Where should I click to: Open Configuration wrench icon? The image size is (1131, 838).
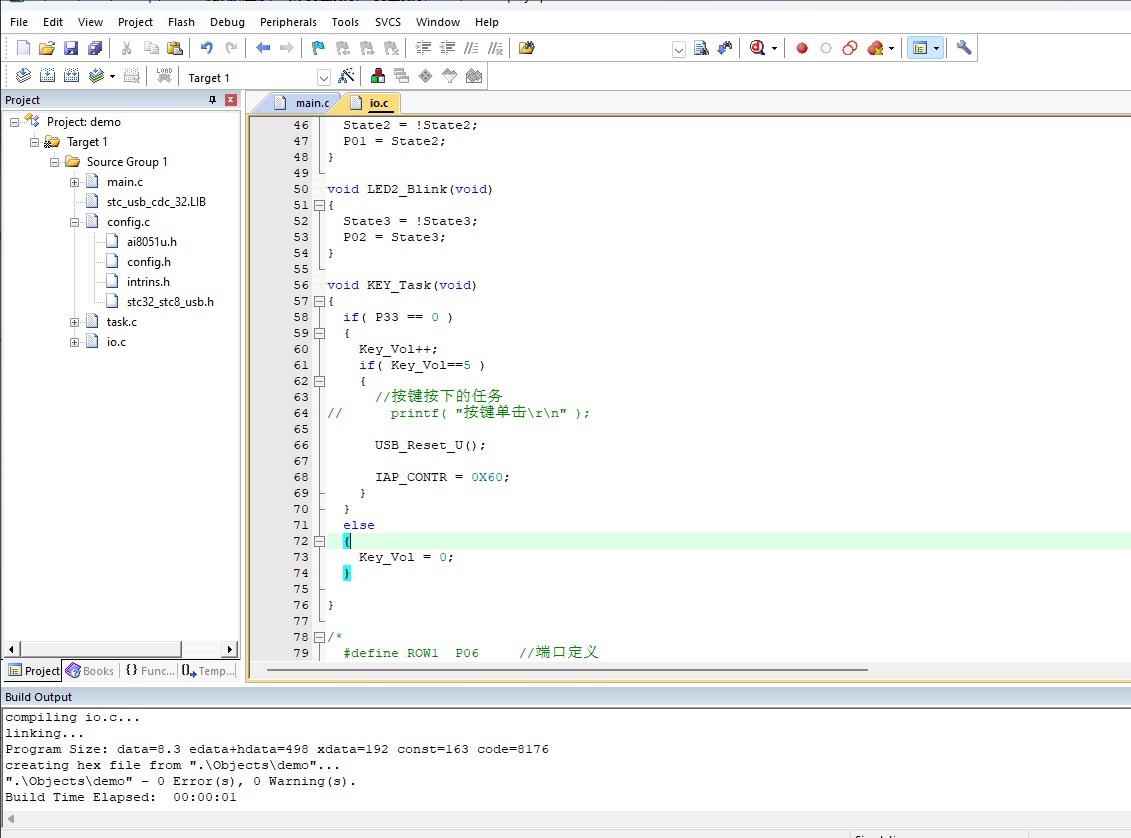tap(964, 48)
